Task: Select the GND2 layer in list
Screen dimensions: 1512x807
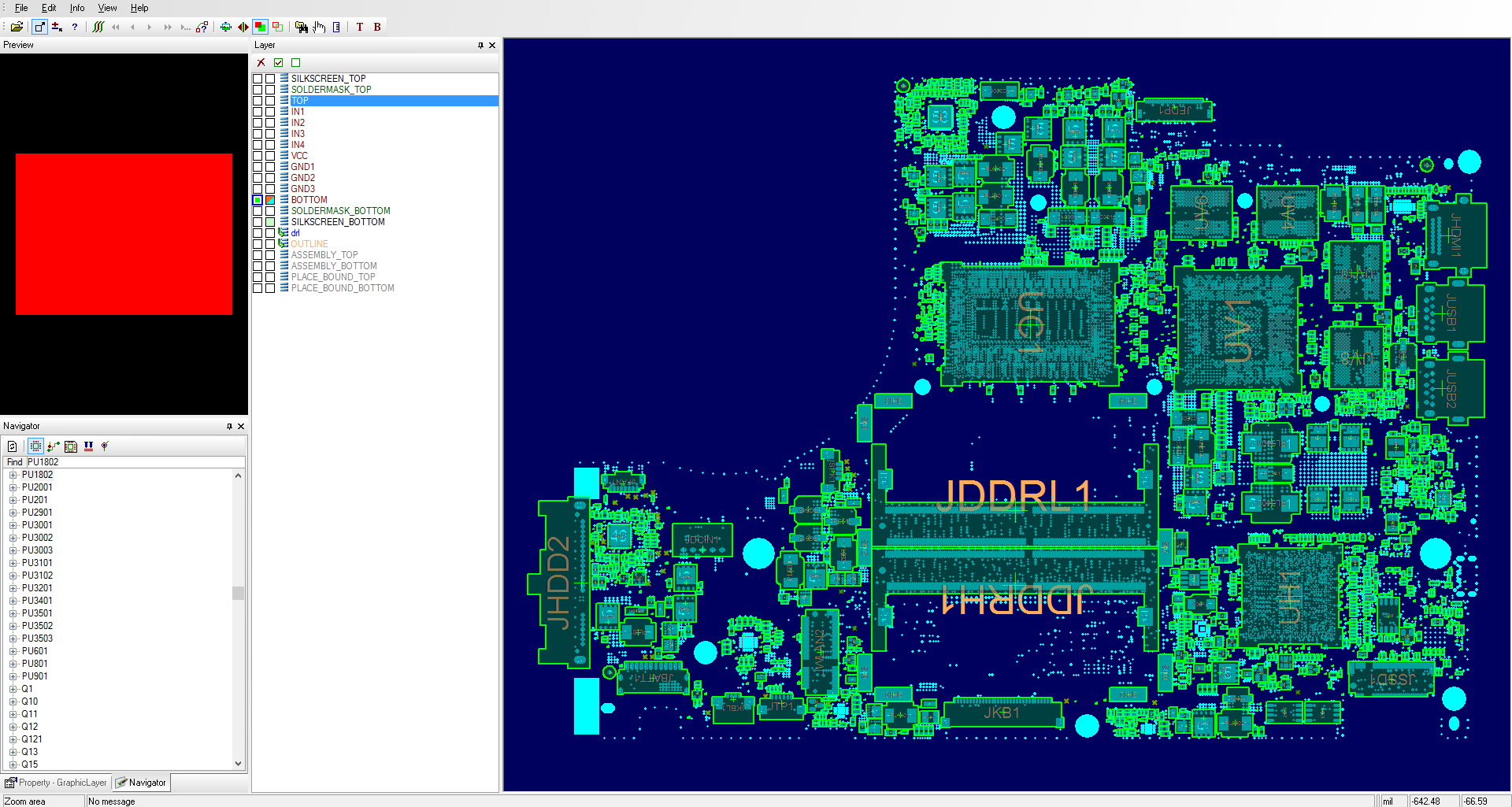Action: click(x=302, y=178)
